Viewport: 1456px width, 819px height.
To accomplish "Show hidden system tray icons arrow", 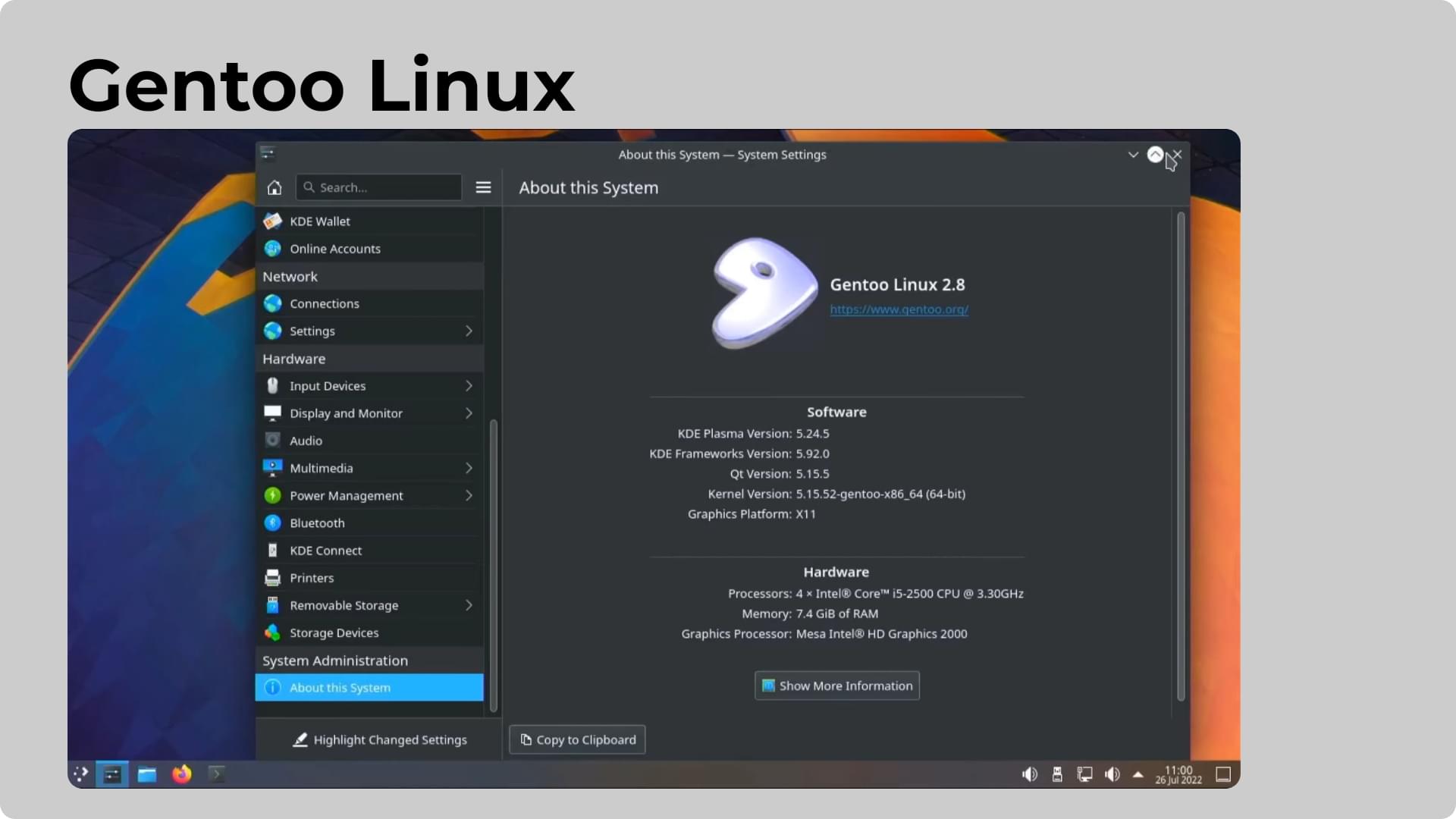I will click(x=1137, y=774).
